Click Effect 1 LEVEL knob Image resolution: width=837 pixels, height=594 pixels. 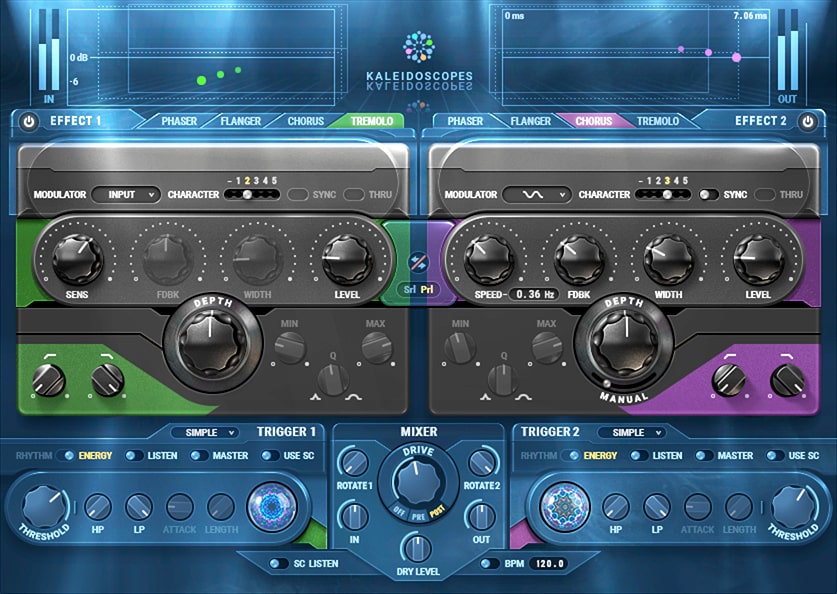347,259
